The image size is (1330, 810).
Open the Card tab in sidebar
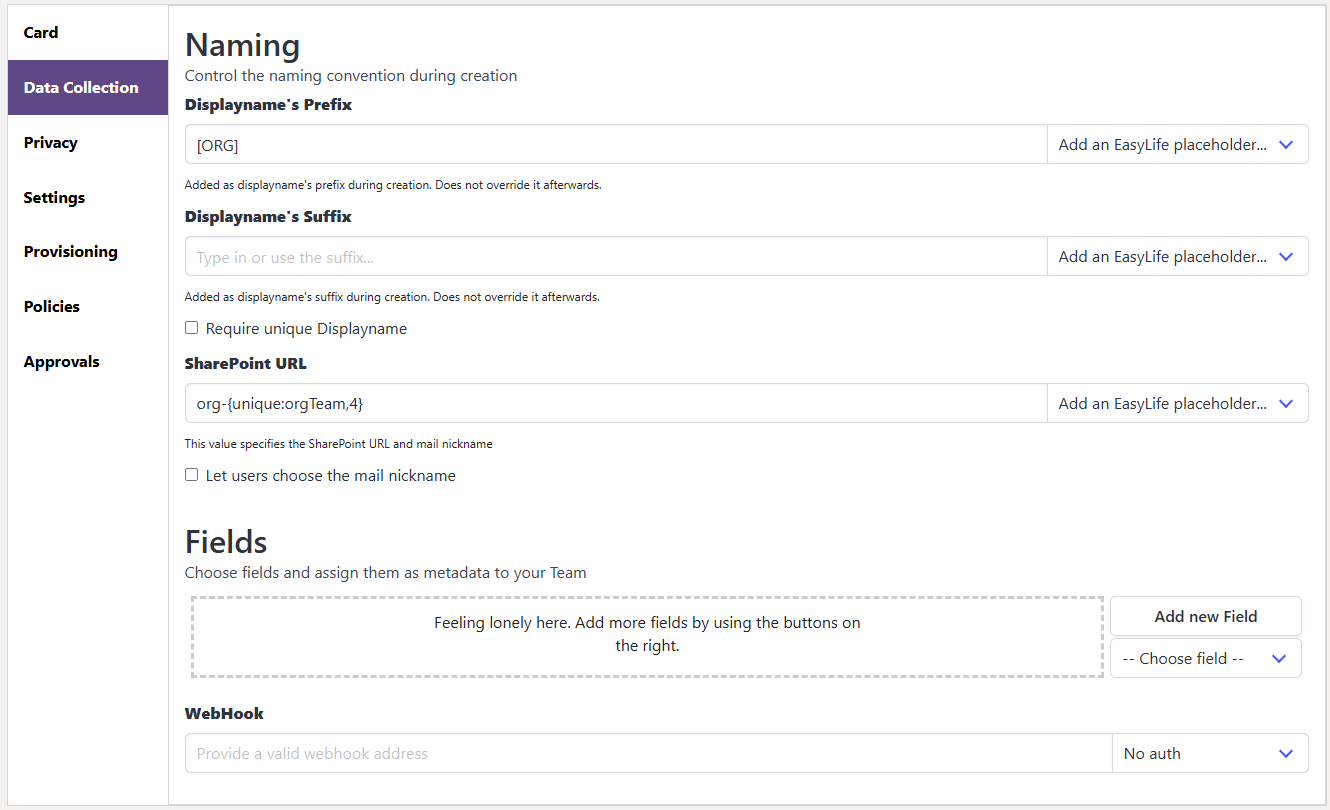click(41, 33)
